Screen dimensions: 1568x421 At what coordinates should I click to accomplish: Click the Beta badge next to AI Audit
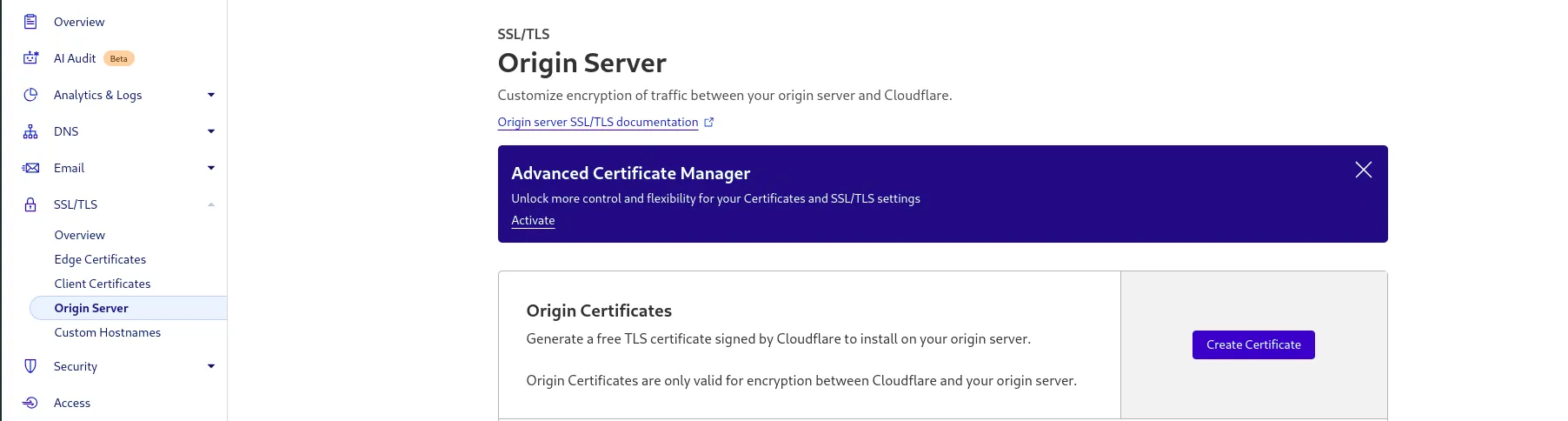119,58
